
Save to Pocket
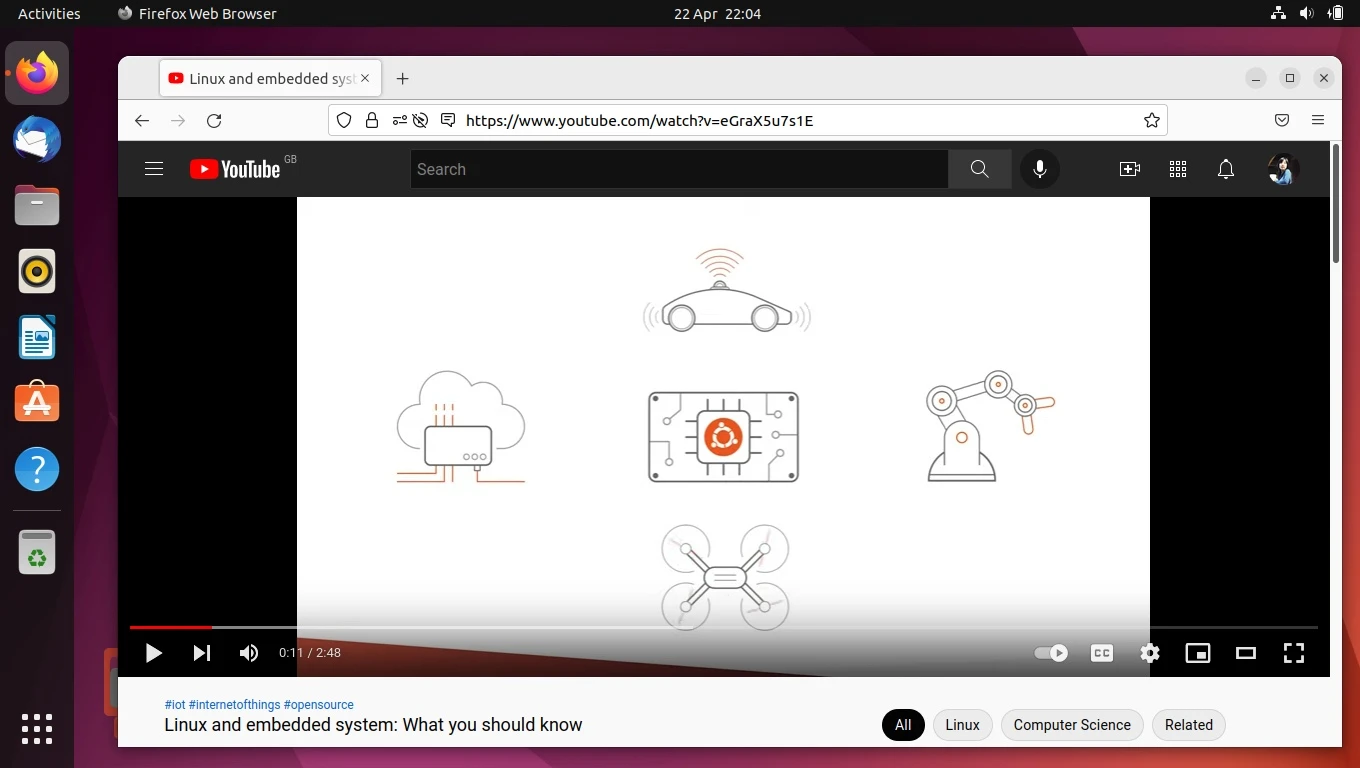(1282, 120)
